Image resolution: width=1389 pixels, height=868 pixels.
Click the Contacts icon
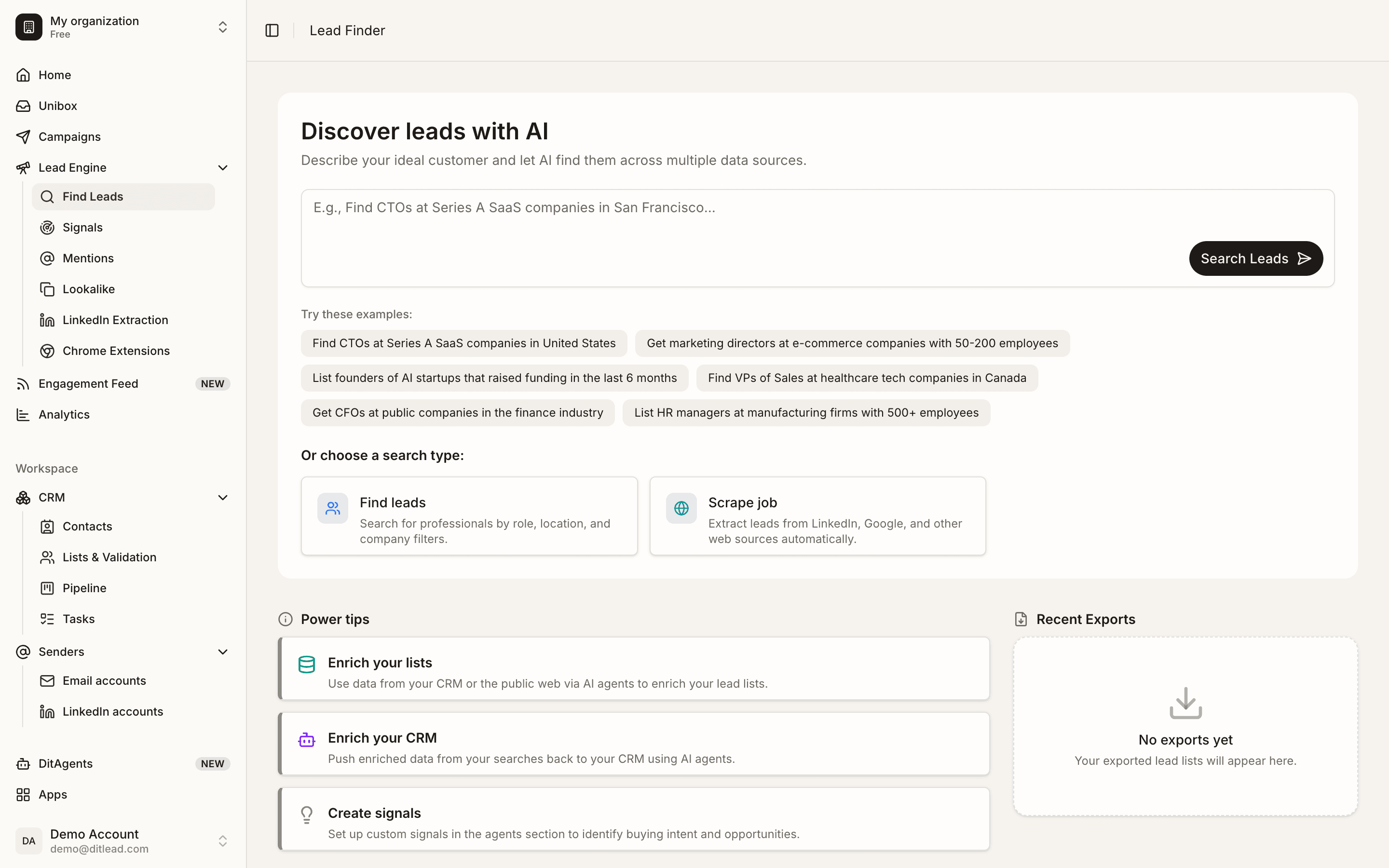[47, 527]
